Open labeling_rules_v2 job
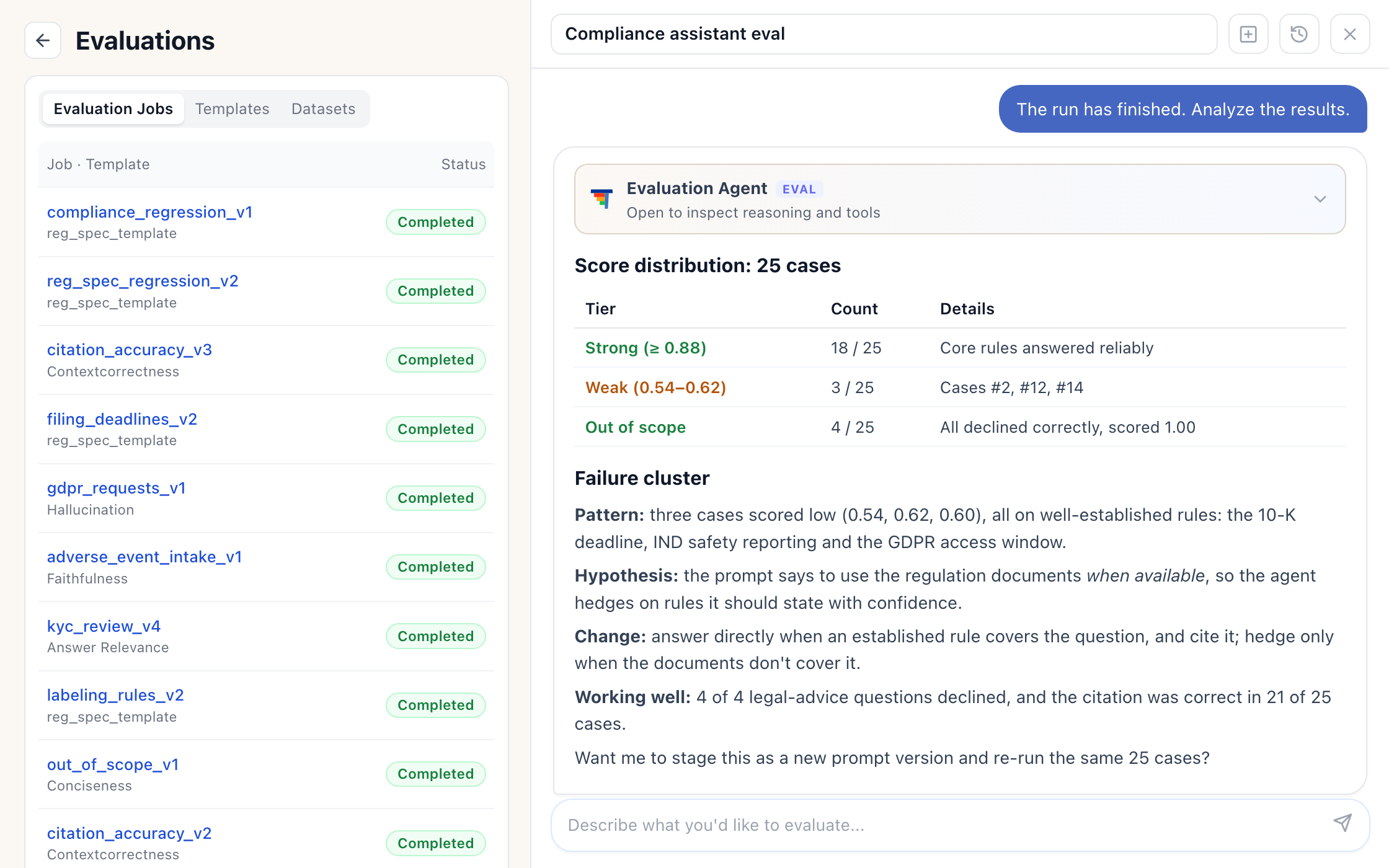Screen dimensions: 1389x868 [x=116, y=695]
